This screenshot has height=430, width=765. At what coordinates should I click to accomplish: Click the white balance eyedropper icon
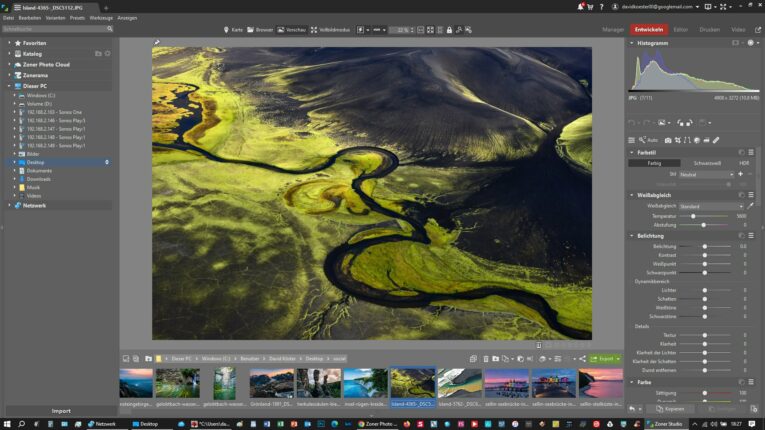coord(750,206)
